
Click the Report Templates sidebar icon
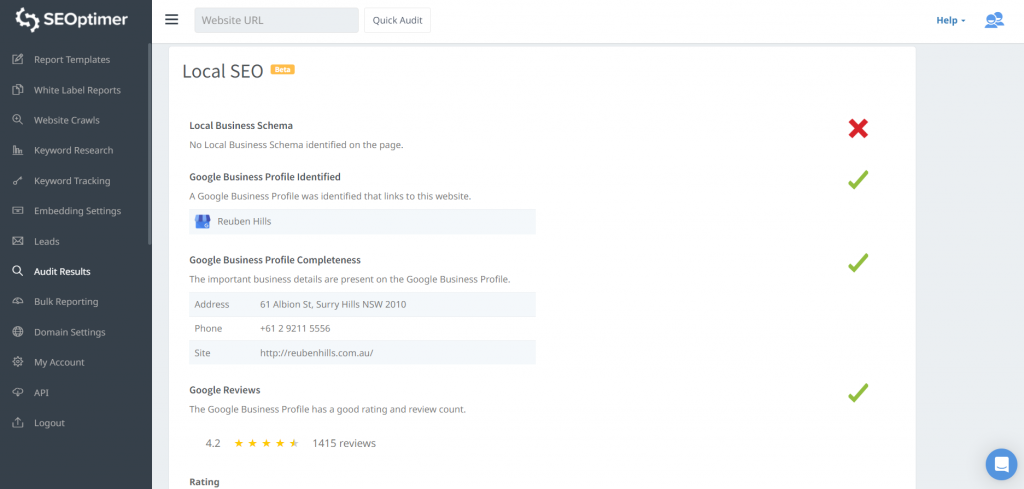pyautogui.click(x=18, y=60)
